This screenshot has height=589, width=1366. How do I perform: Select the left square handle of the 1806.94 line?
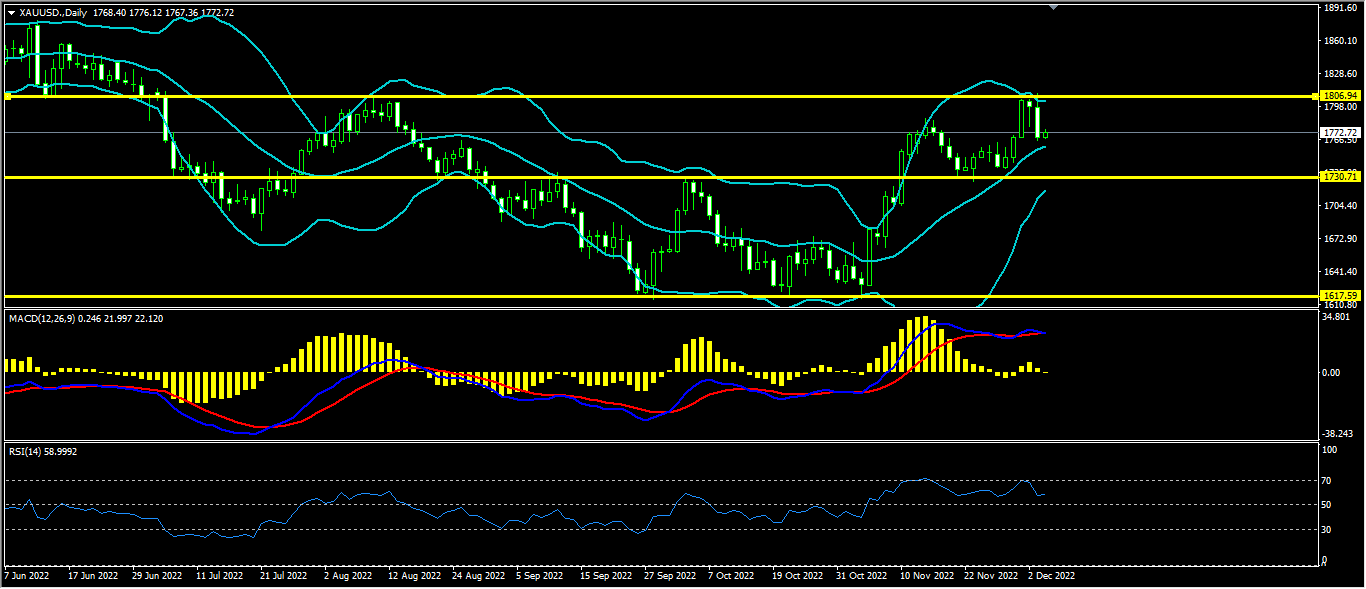8,96
